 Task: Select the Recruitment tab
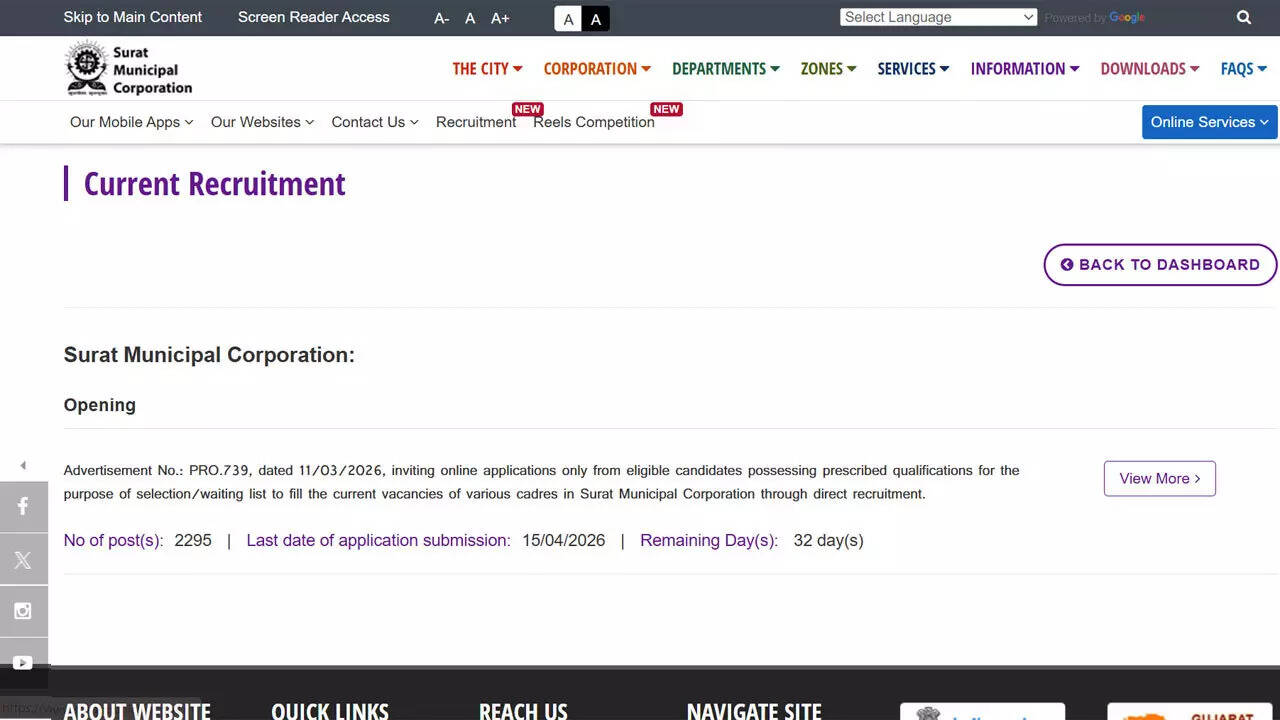click(476, 121)
